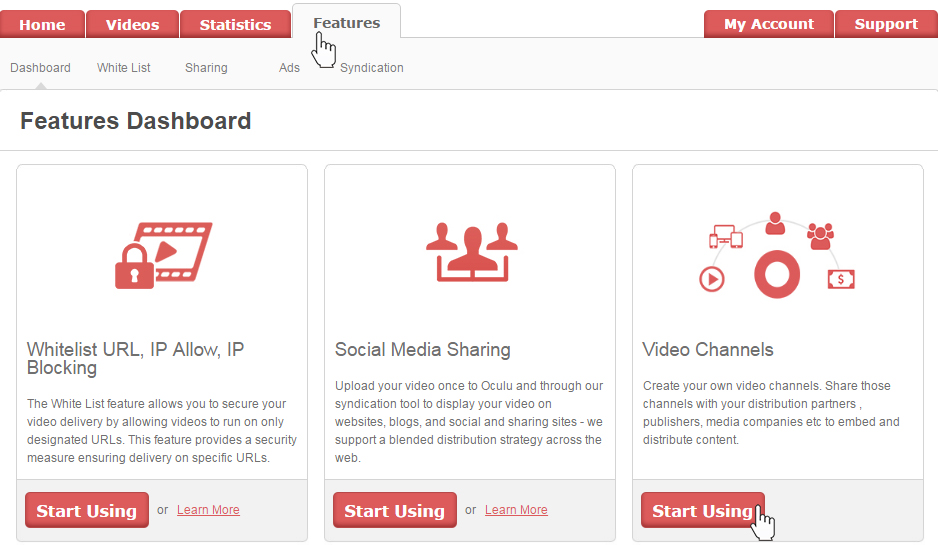Open the Statistics tab

coord(235,25)
